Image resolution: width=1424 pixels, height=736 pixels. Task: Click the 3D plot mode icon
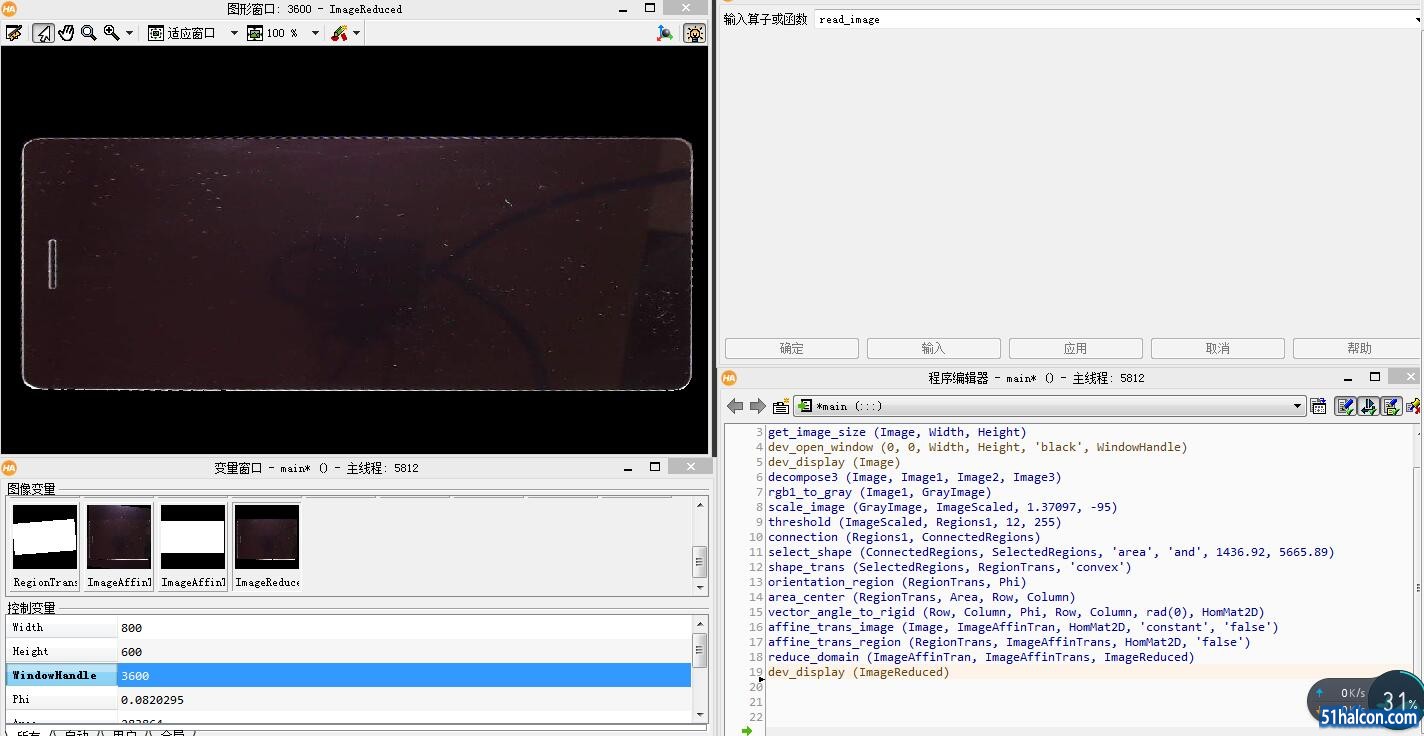pyautogui.click(x=665, y=33)
